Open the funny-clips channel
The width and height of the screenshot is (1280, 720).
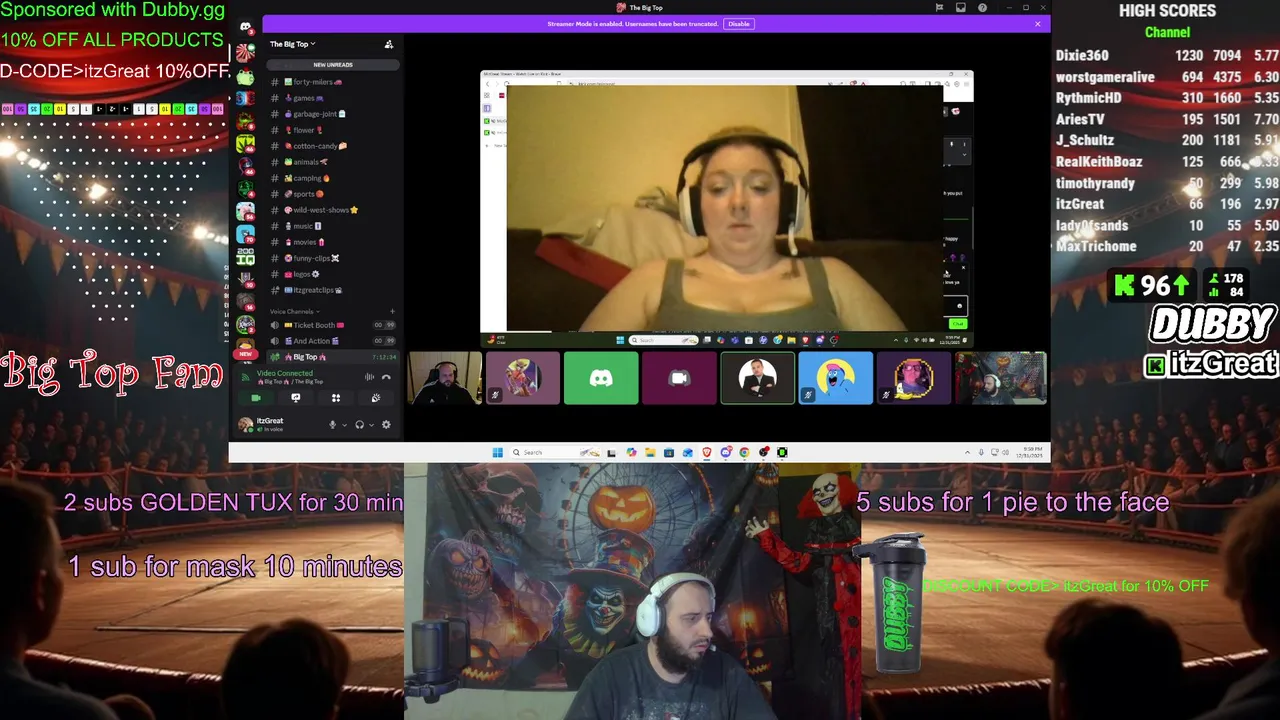(x=333, y=258)
